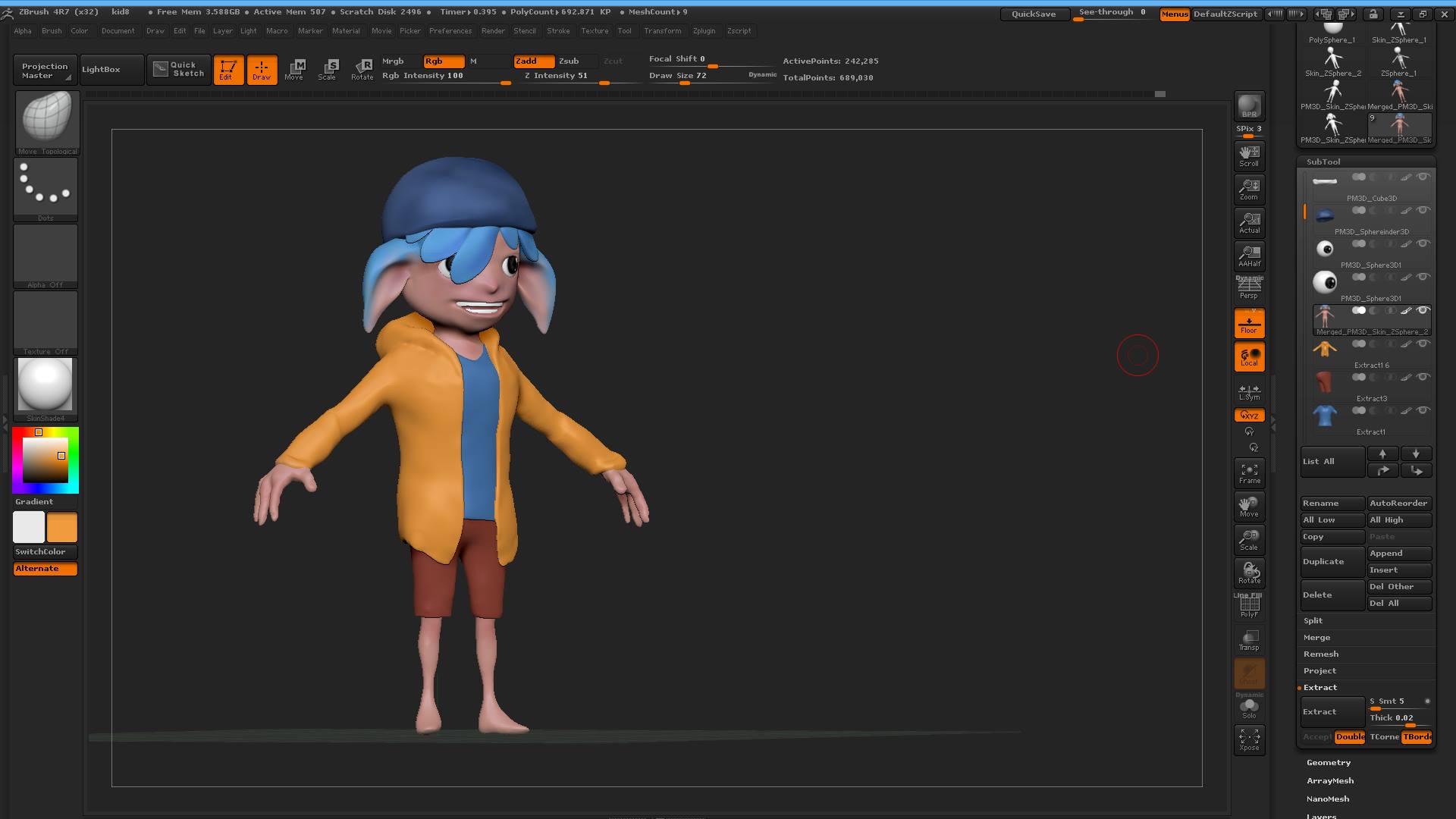
Task: Open the Alpha menu
Action: 23,31
